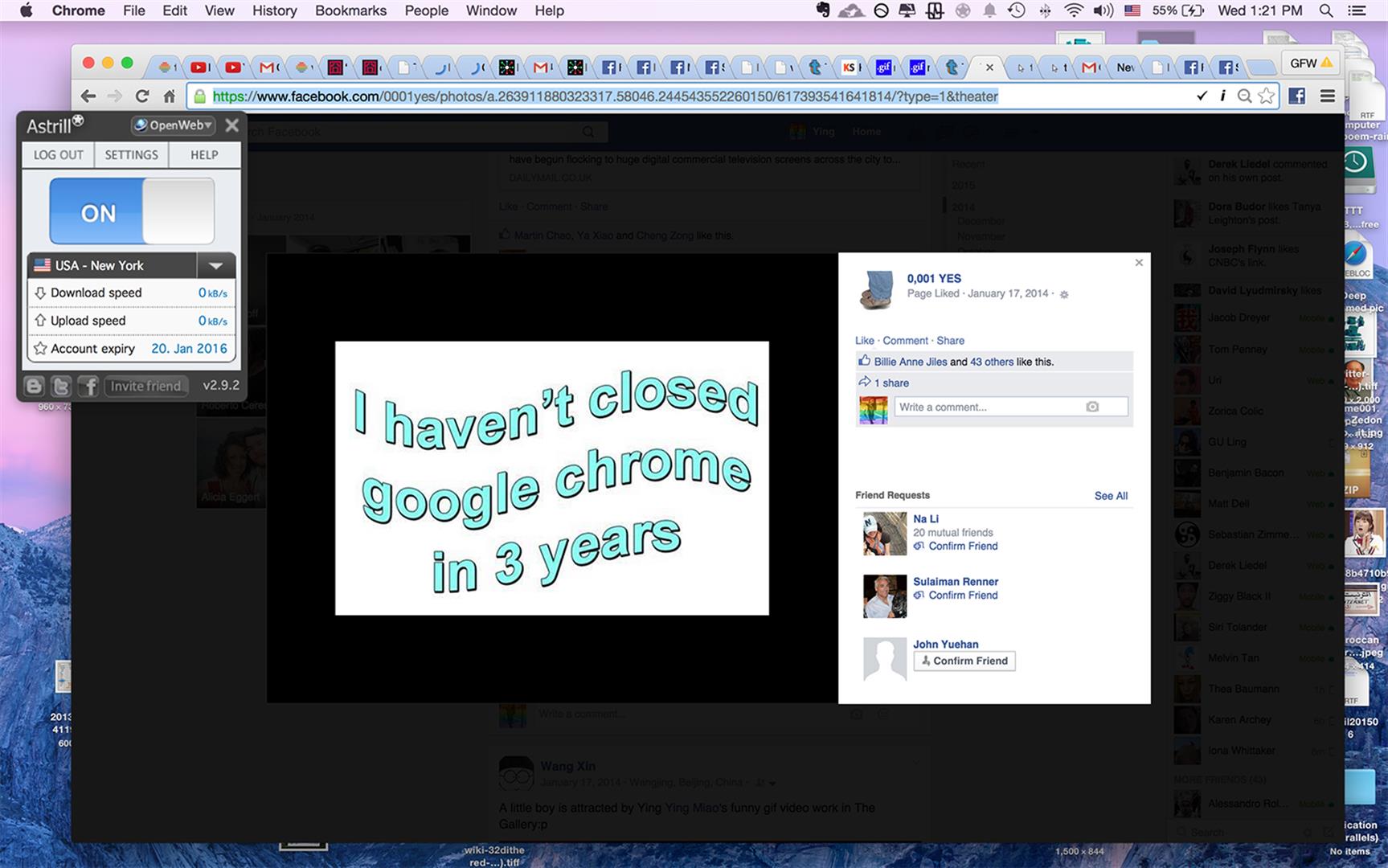This screenshot has height=868, width=1388.
Task: Click Confirm Friend button for John Yuehan
Action: (x=964, y=661)
